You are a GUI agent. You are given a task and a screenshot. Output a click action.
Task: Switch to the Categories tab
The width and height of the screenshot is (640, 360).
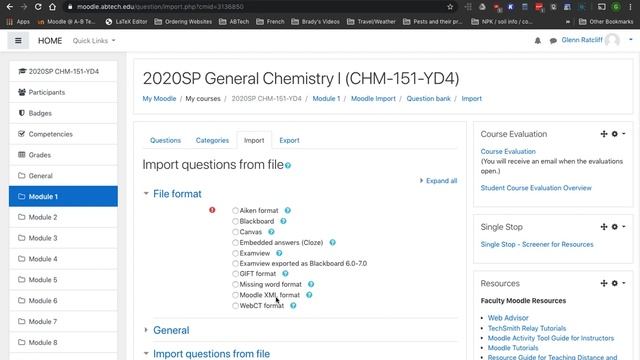tap(212, 140)
